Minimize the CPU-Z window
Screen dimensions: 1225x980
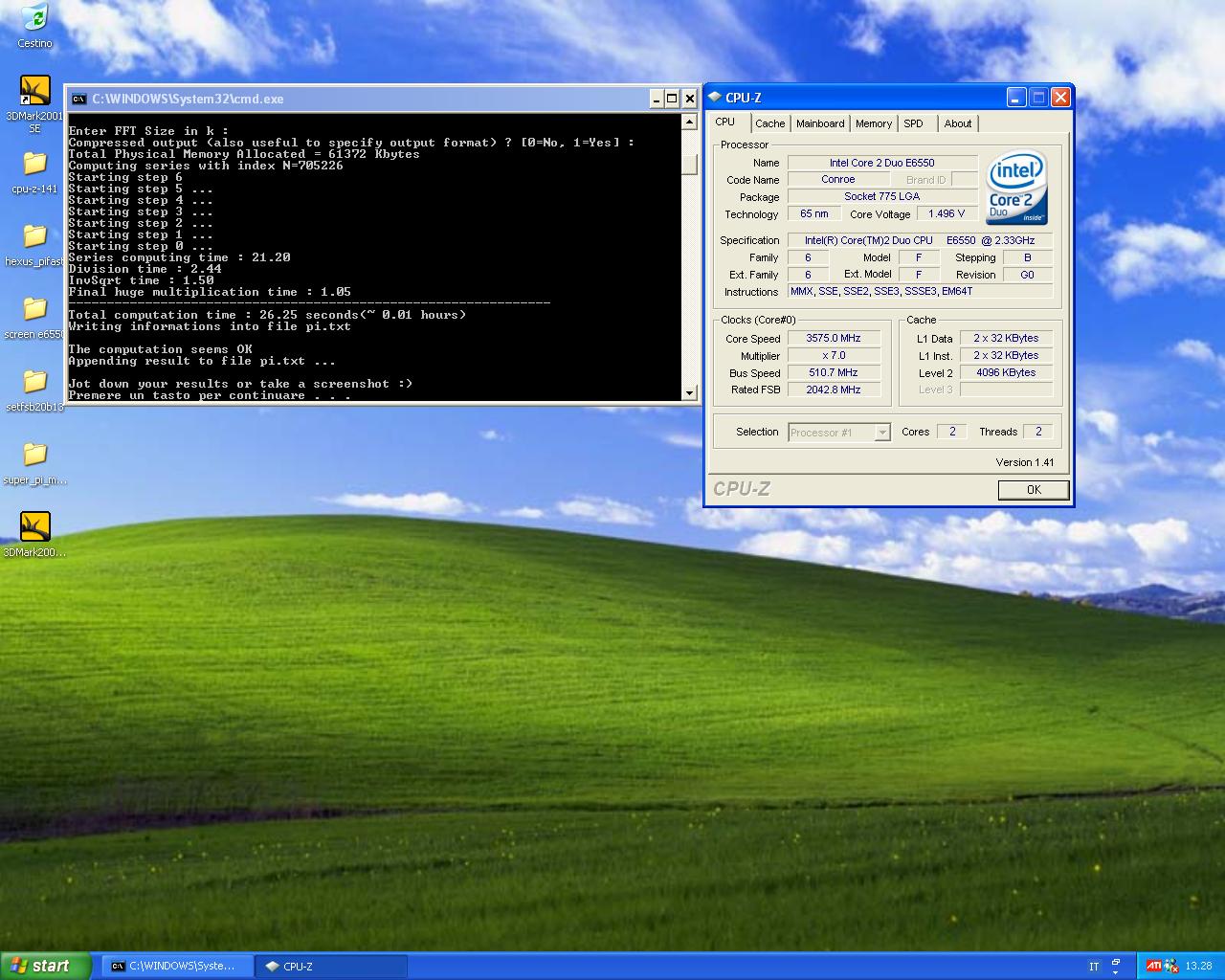(x=1016, y=98)
